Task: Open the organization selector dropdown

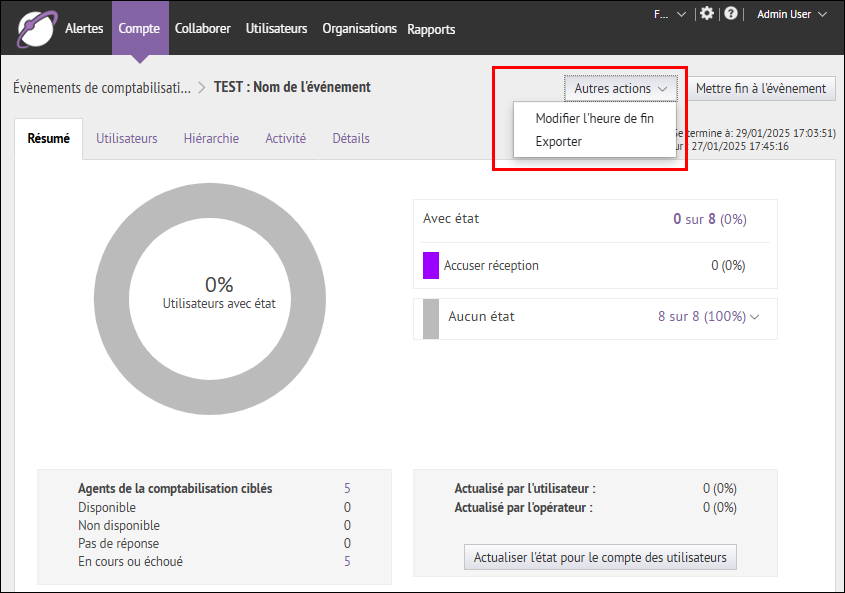Action: (x=669, y=14)
